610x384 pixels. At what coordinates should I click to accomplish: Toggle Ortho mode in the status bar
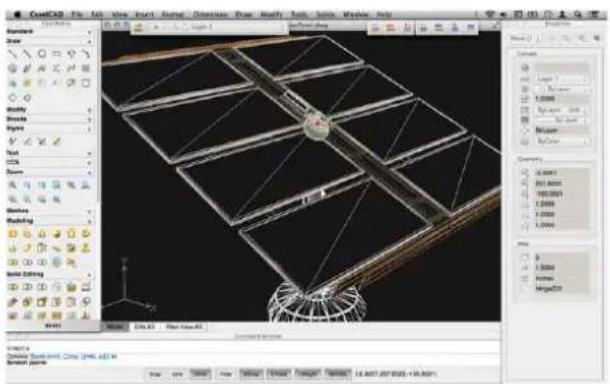click(x=200, y=374)
